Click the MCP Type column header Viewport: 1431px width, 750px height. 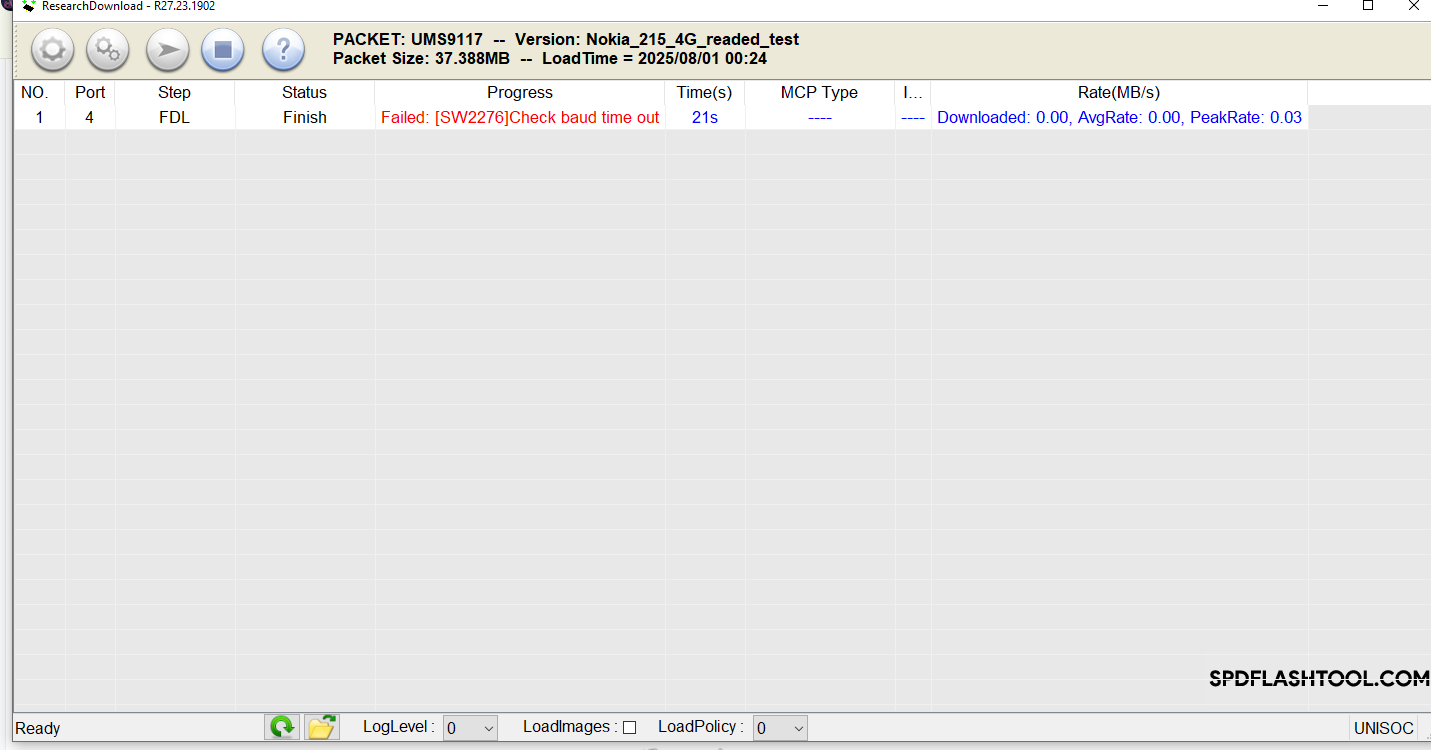tap(819, 92)
